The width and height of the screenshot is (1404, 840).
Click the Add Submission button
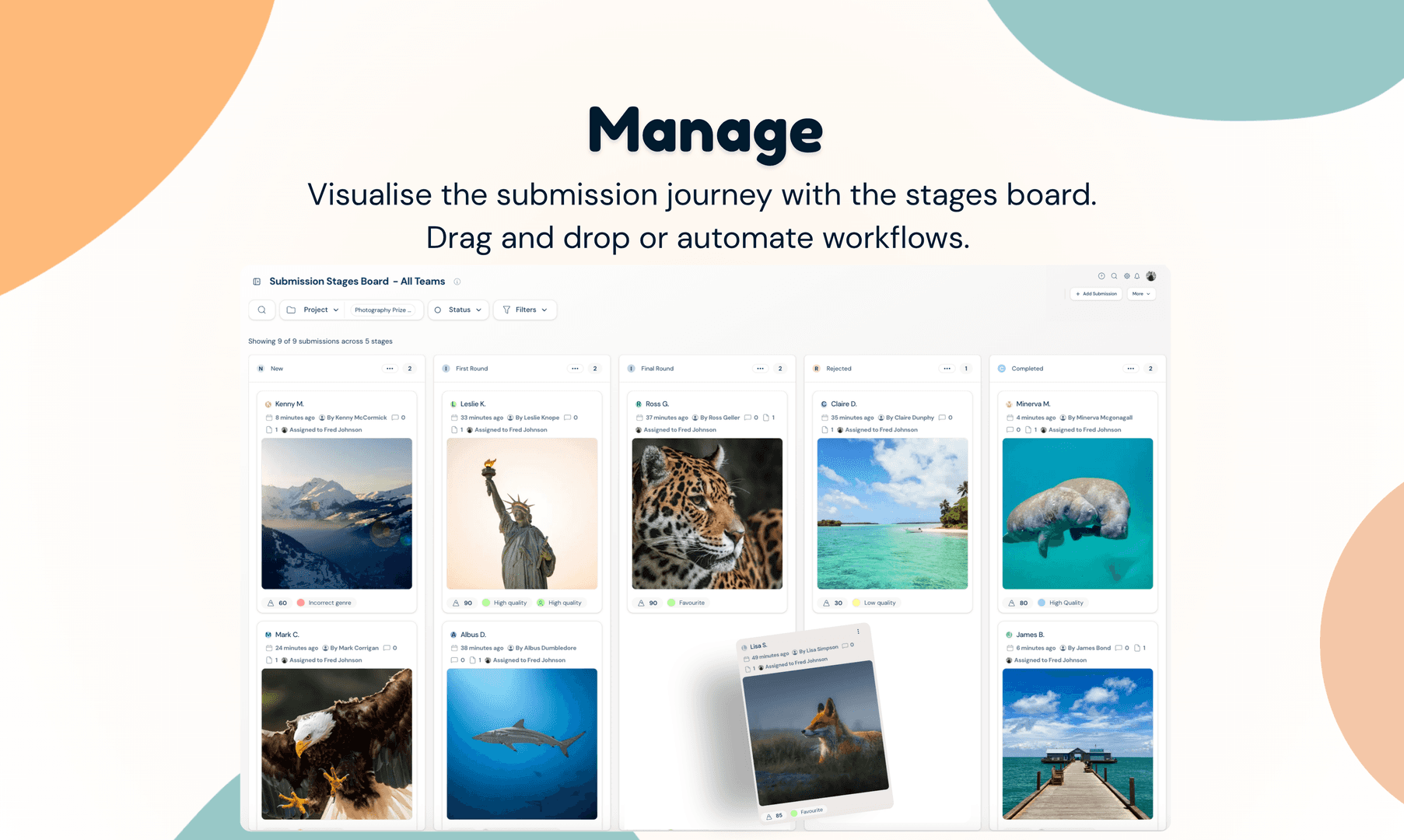[x=1095, y=293]
